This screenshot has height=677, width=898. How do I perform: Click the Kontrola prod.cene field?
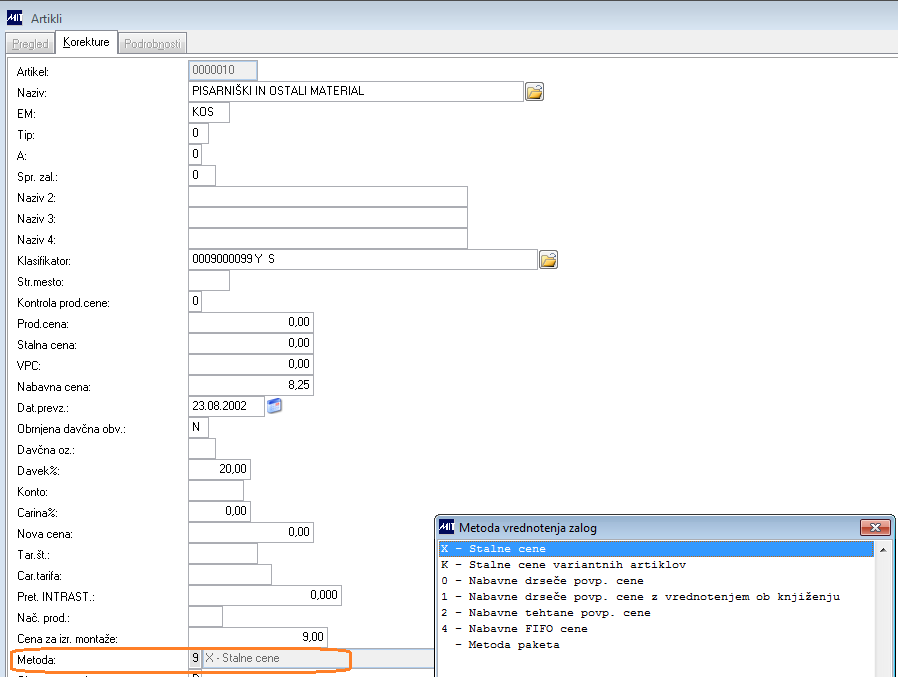point(195,301)
